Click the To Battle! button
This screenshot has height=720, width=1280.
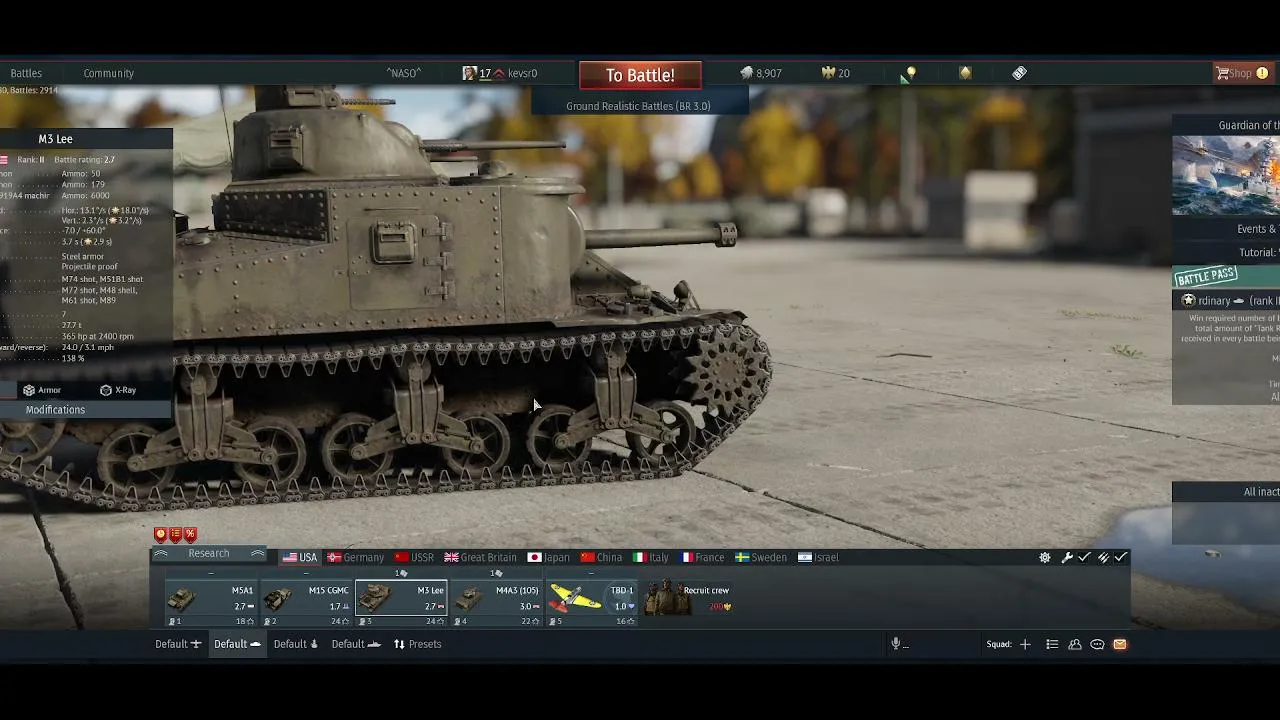coord(640,75)
